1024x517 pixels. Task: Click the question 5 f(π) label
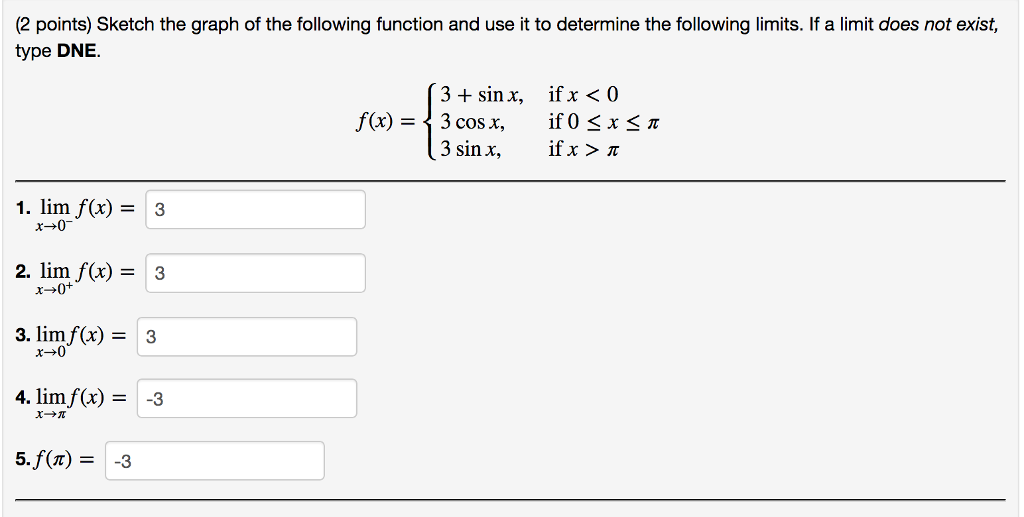[55, 460]
